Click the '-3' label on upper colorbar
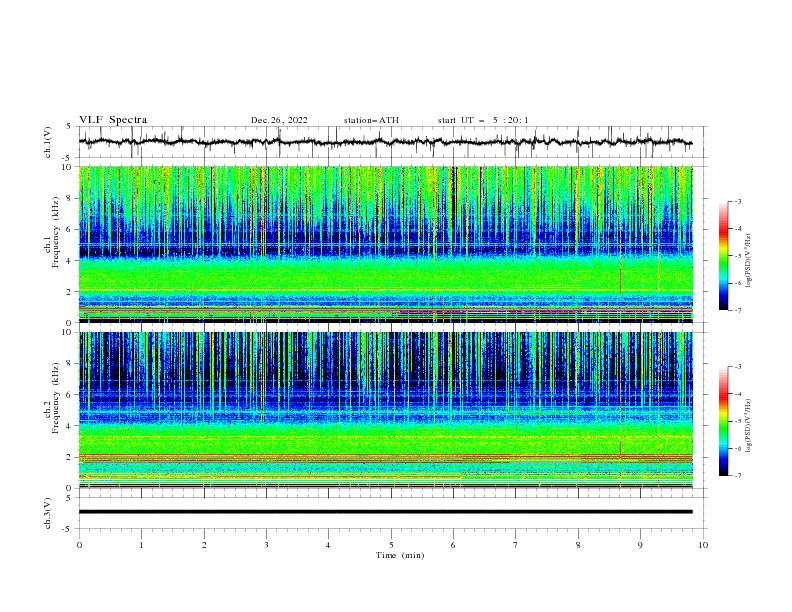Viewport: 792px width, 612px height. point(737,201)
